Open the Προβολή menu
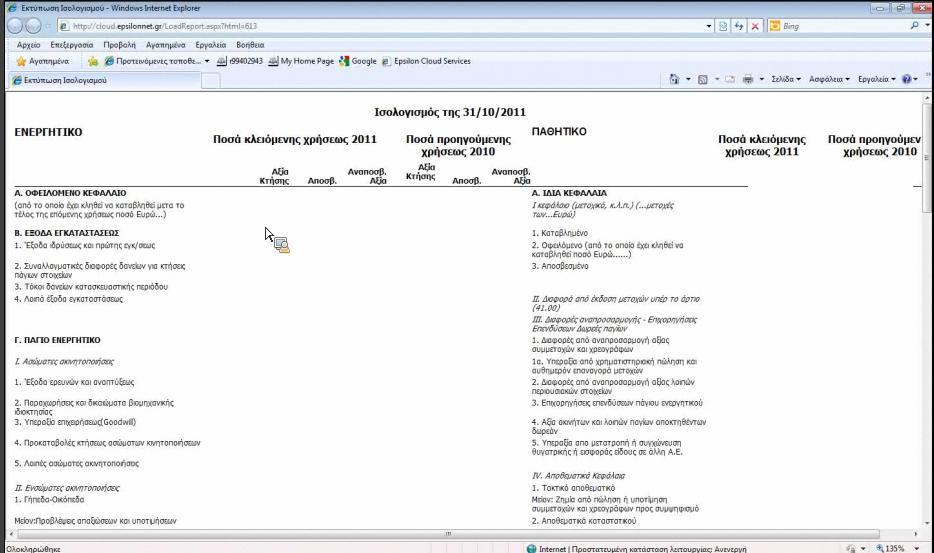The width and height of the screenshot is (934, 553). (119, 45)
